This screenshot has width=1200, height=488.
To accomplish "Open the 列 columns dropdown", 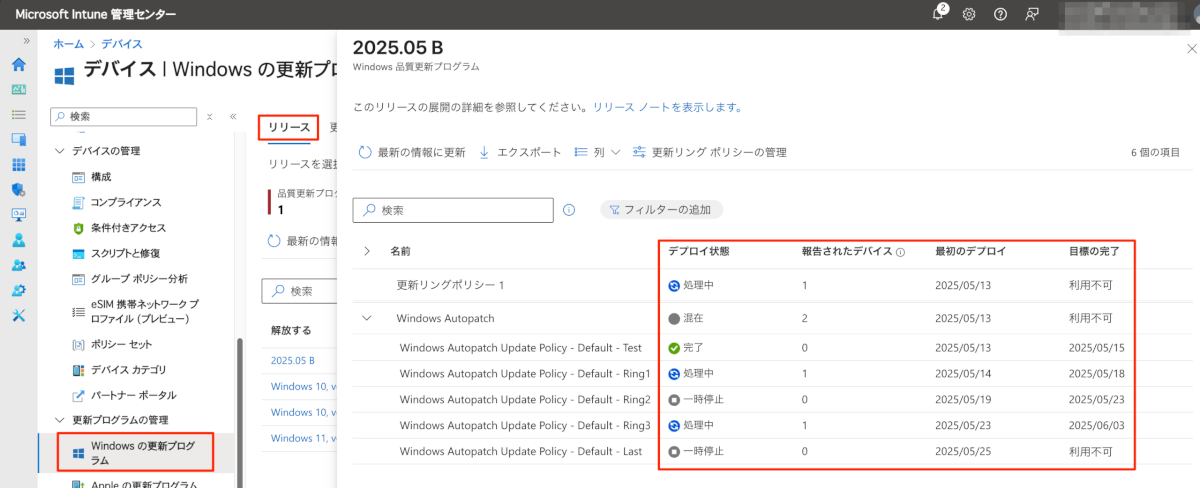I will pos(598,152).
